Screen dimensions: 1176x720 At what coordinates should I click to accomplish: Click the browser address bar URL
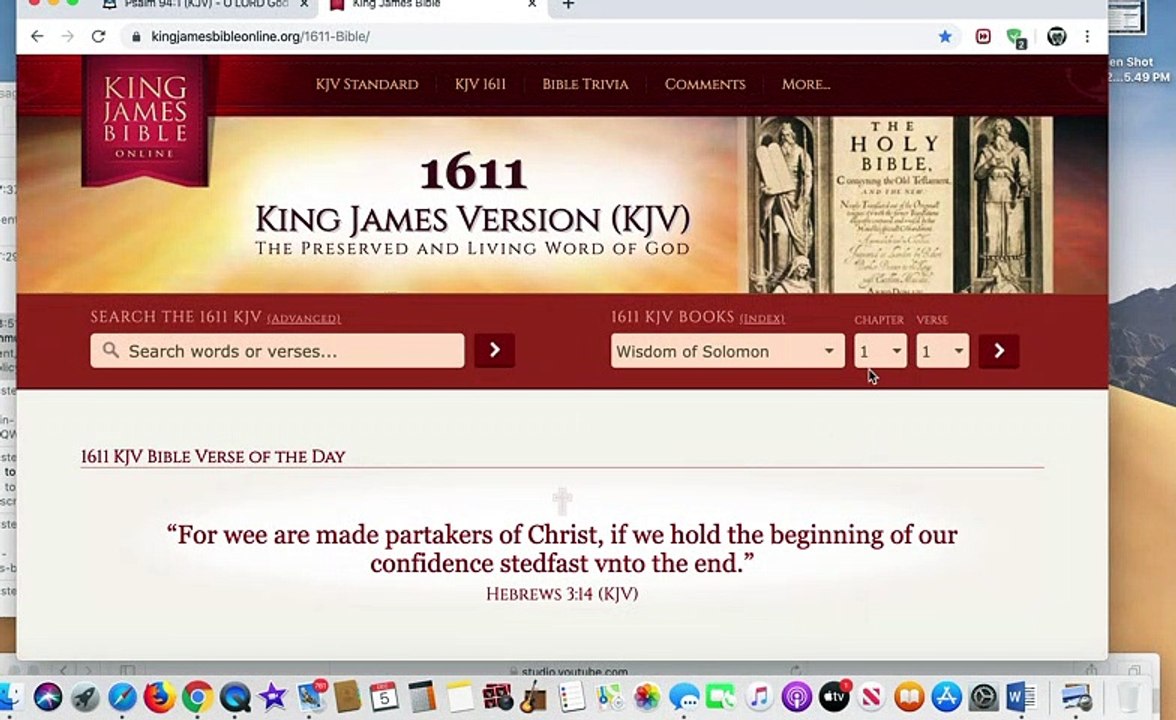(260, 36)
